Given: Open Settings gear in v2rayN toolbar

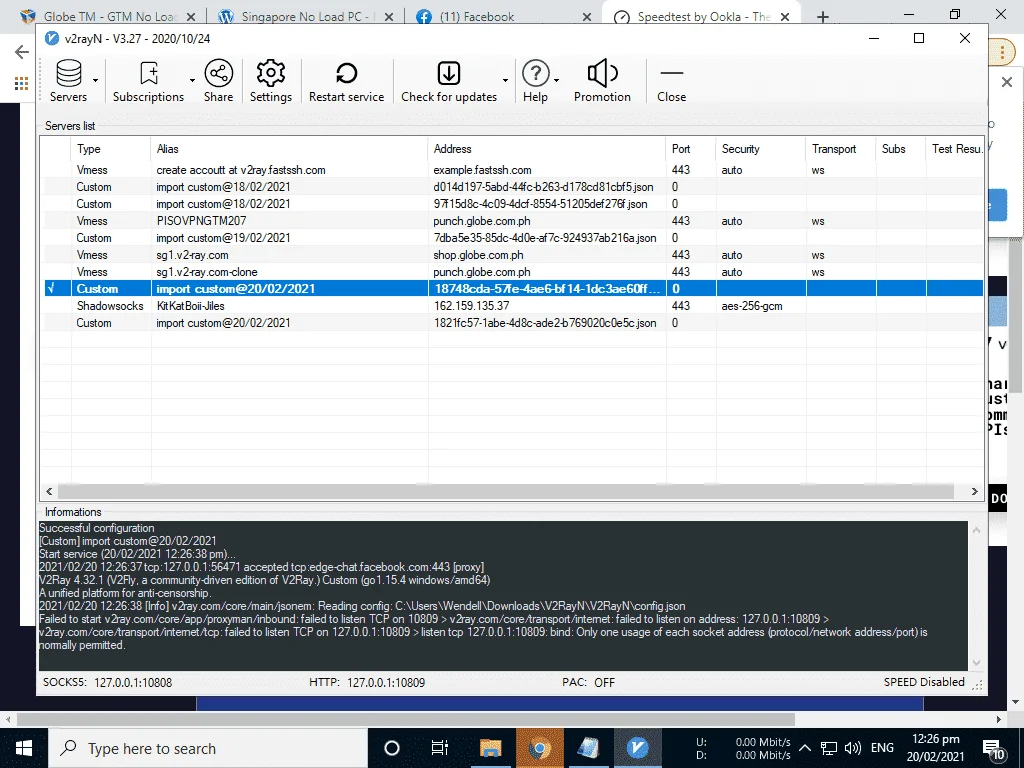Looking at the screenshot, I should pyautogui.click(x=270, y=81).
